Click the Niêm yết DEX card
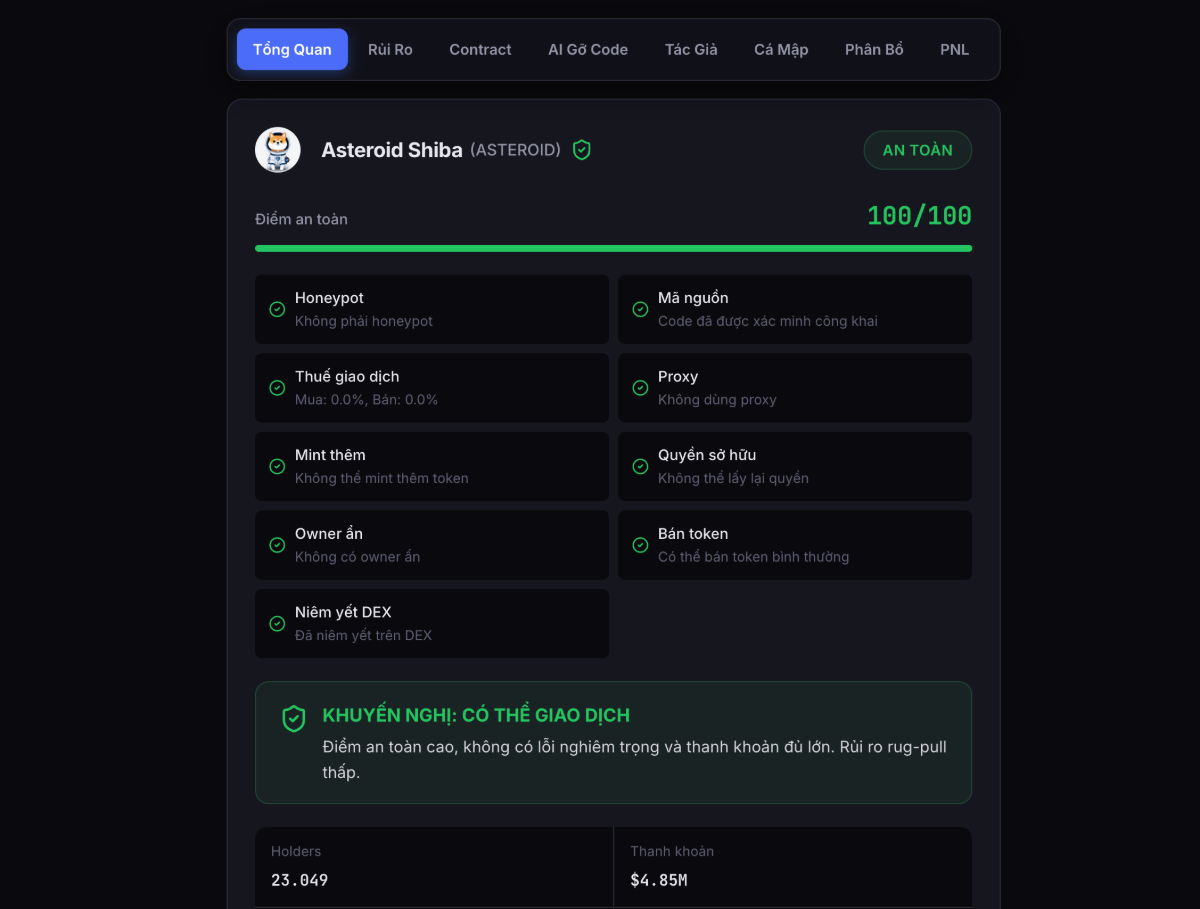The image size is (1200, 909). [x=431, y=623]
